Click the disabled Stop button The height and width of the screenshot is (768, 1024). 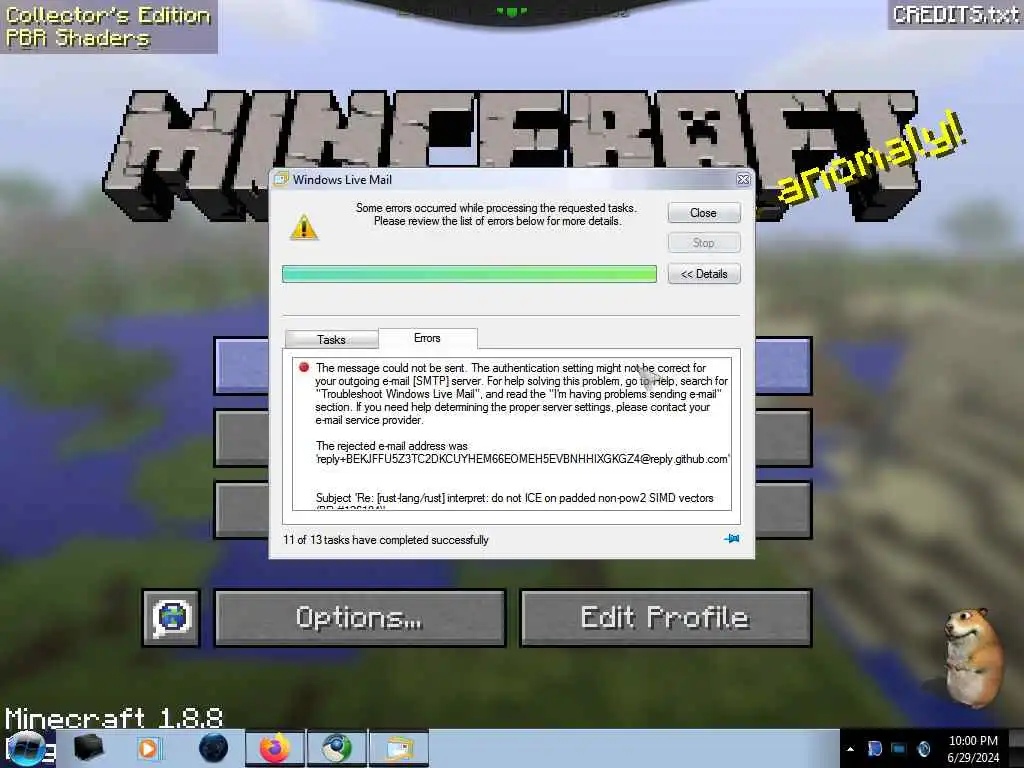coord(704,243)
